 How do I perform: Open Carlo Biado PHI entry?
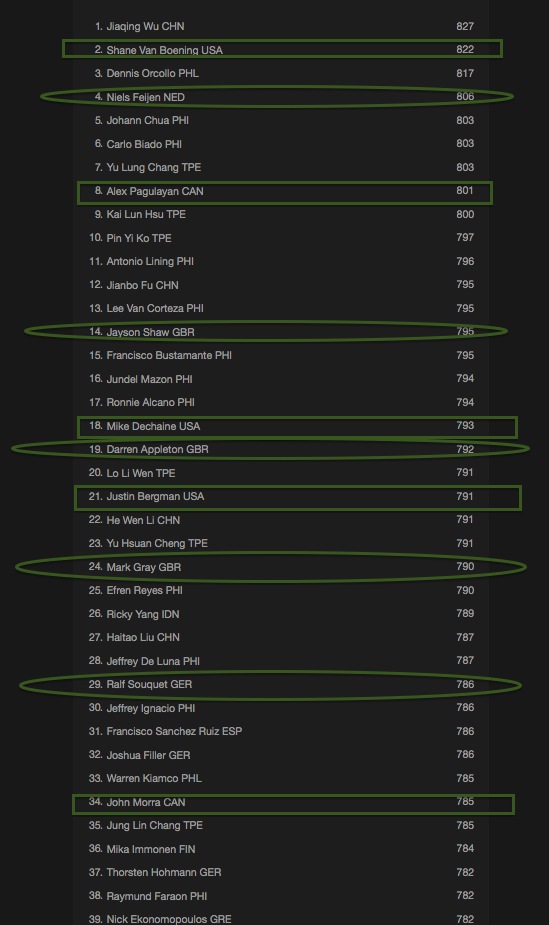(284, 144)
